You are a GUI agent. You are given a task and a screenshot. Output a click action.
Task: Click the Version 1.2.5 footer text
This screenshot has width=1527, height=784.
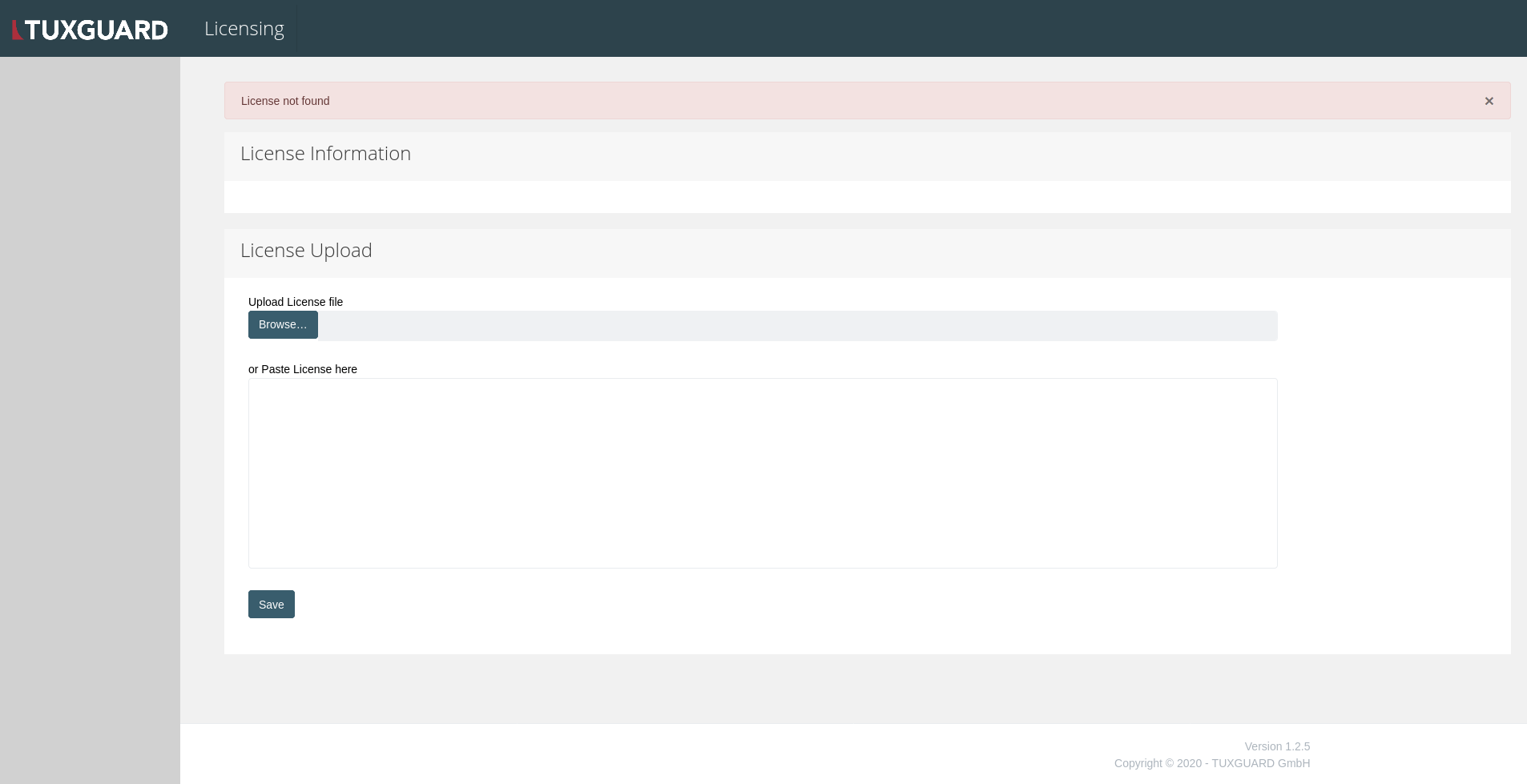tap(1276, 746)
